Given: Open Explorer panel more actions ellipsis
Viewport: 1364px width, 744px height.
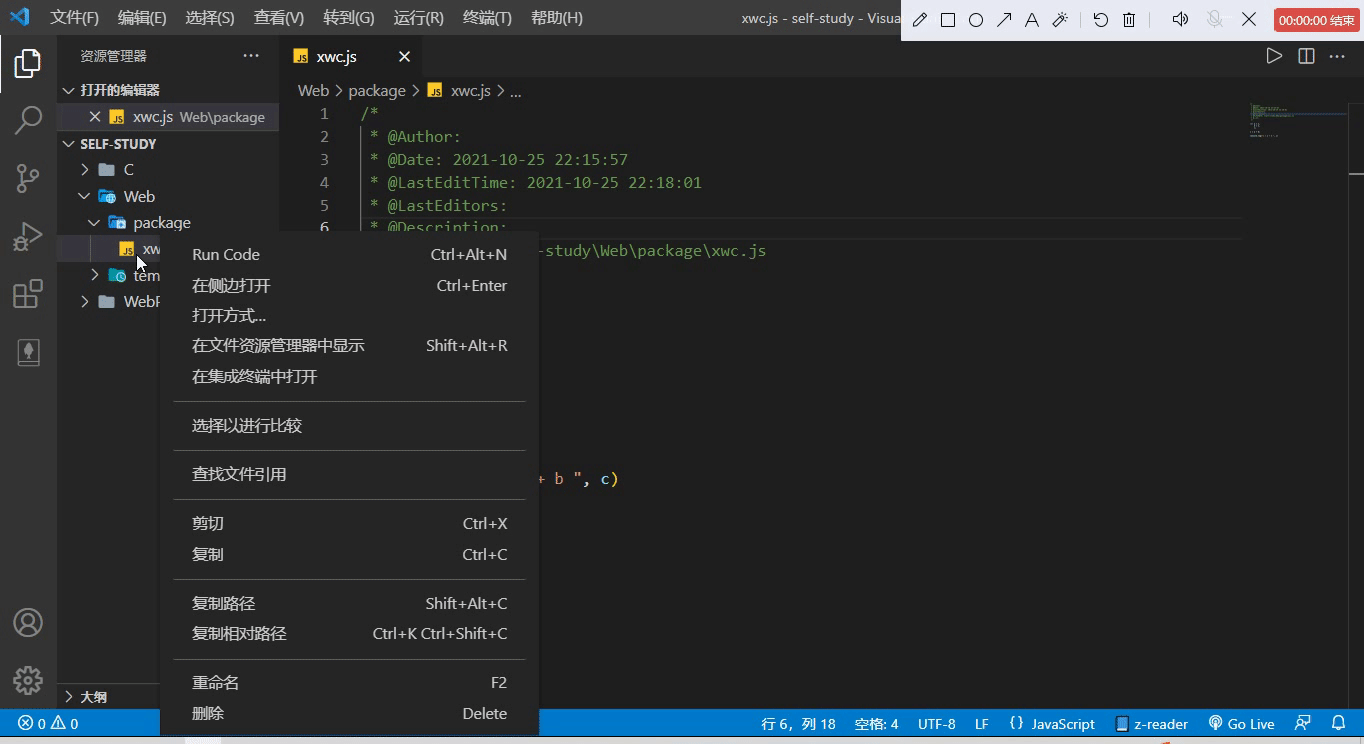Looking at the screenshot, I should 251,56.
